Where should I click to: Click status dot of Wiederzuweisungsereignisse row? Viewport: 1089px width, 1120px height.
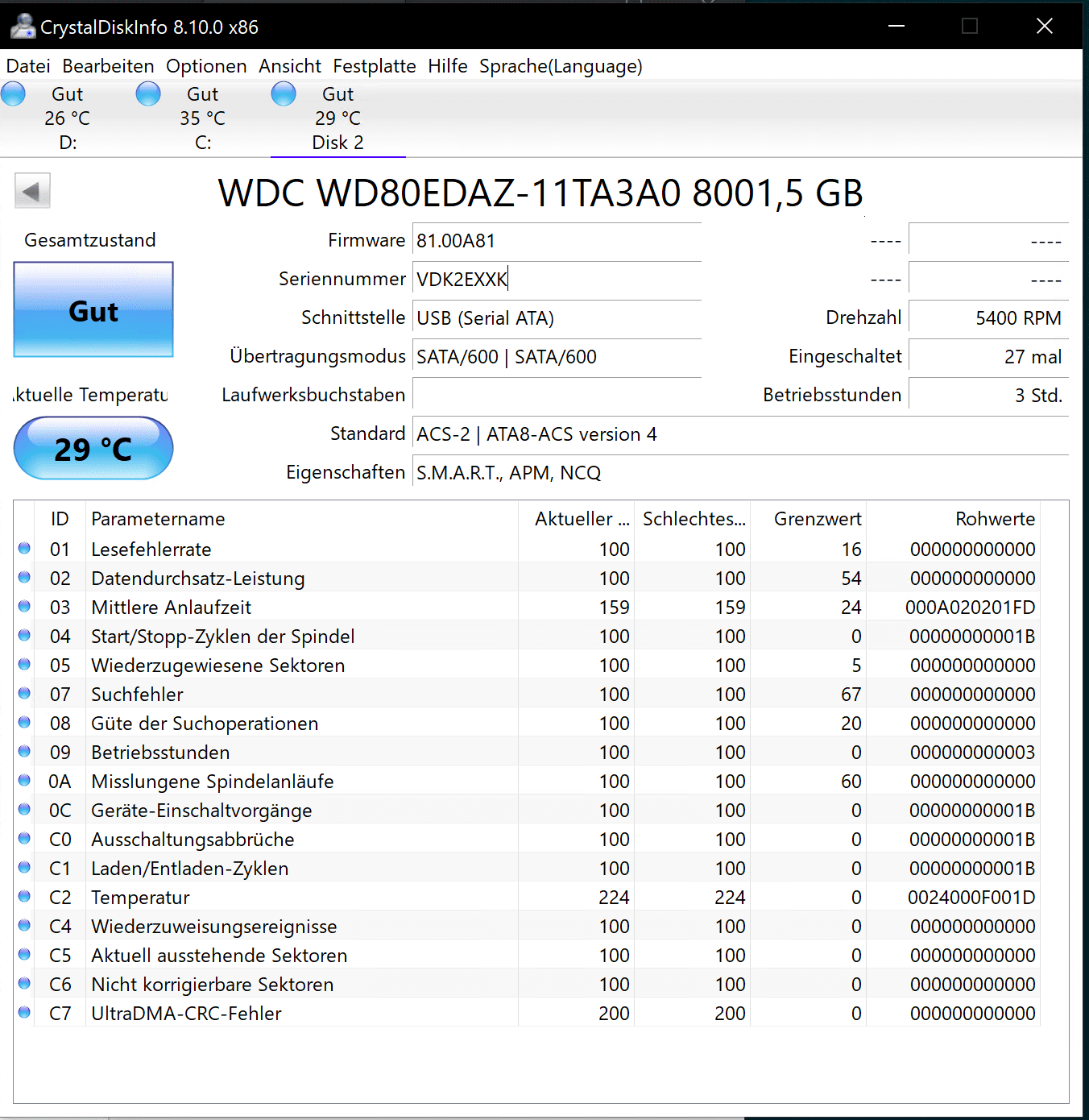24,926
